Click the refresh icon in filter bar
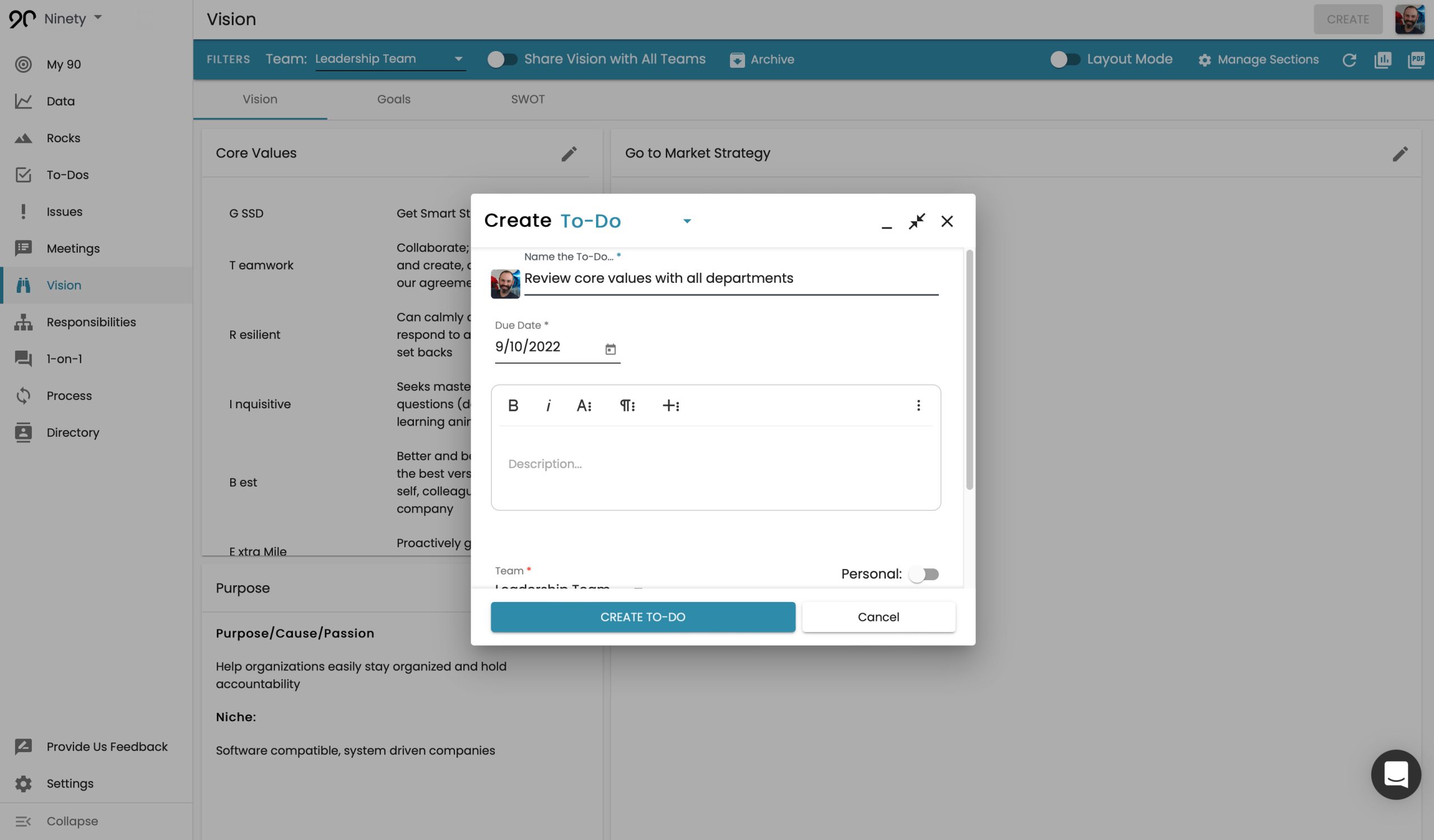1434x840 pixels. click(1349, 60)
